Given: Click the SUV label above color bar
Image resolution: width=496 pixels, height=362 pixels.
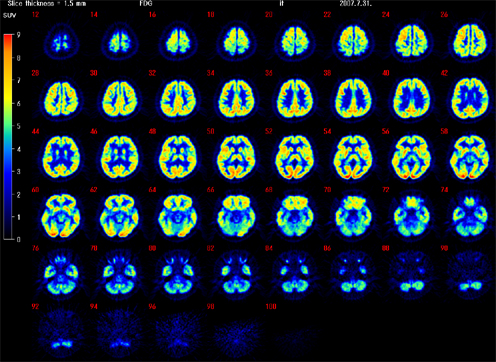Looking at the screenshot, I should tap(9, 15).
